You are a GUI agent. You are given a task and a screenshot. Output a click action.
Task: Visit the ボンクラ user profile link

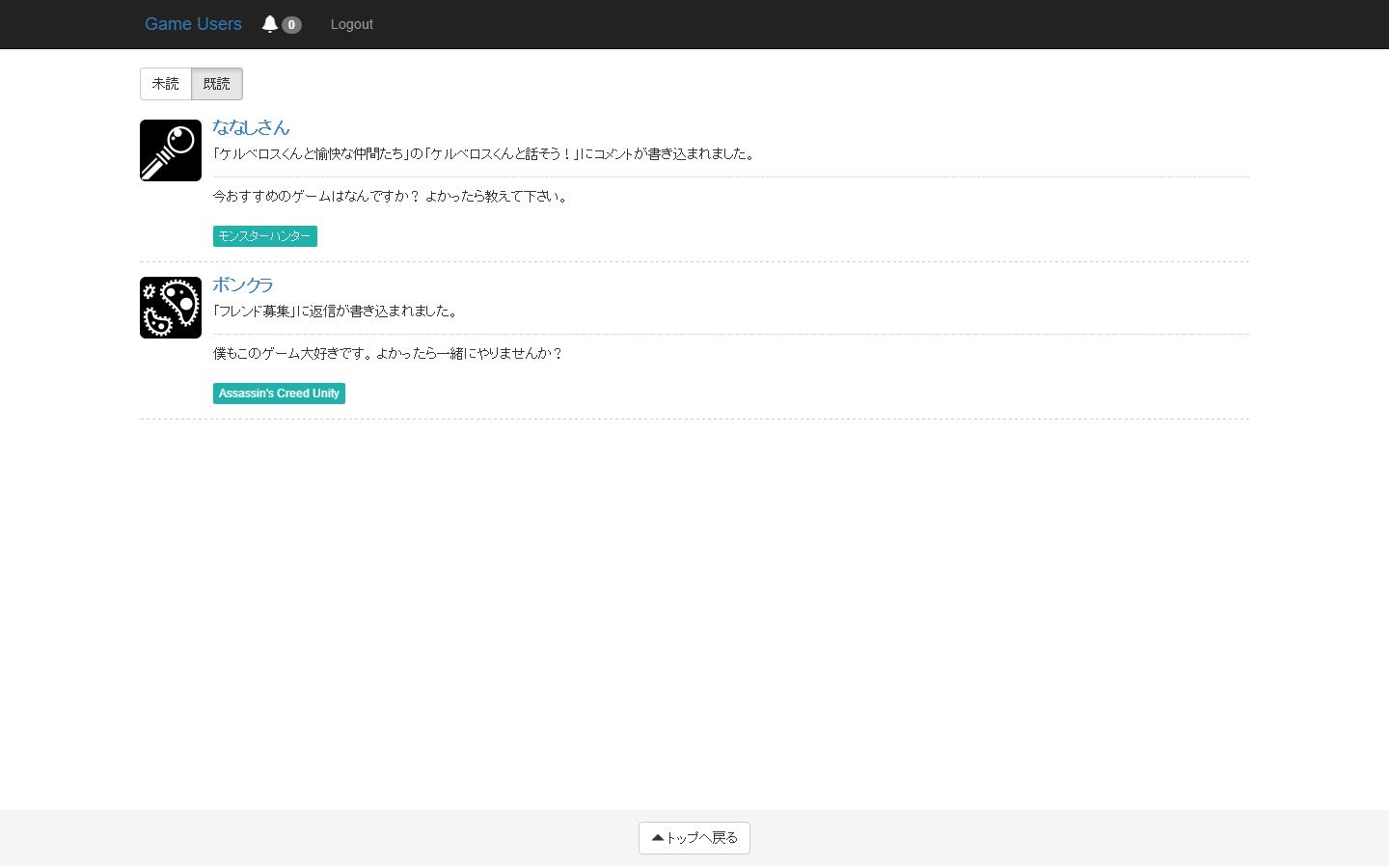pos(243,285)
